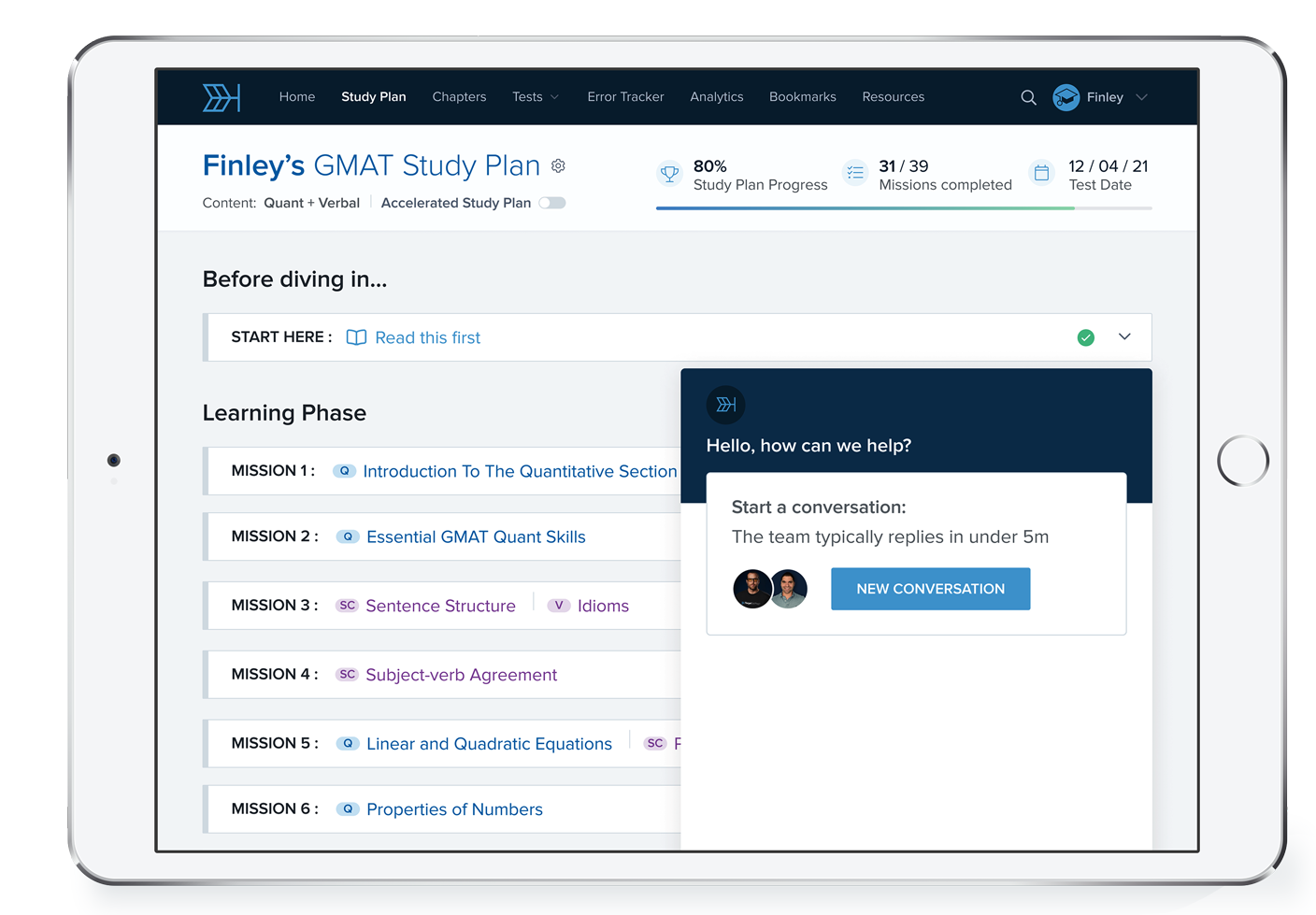Expand the Tests menu dropdown
Image resolution: width=1316 pixels, height=915 pixels.
click(536, 97)
